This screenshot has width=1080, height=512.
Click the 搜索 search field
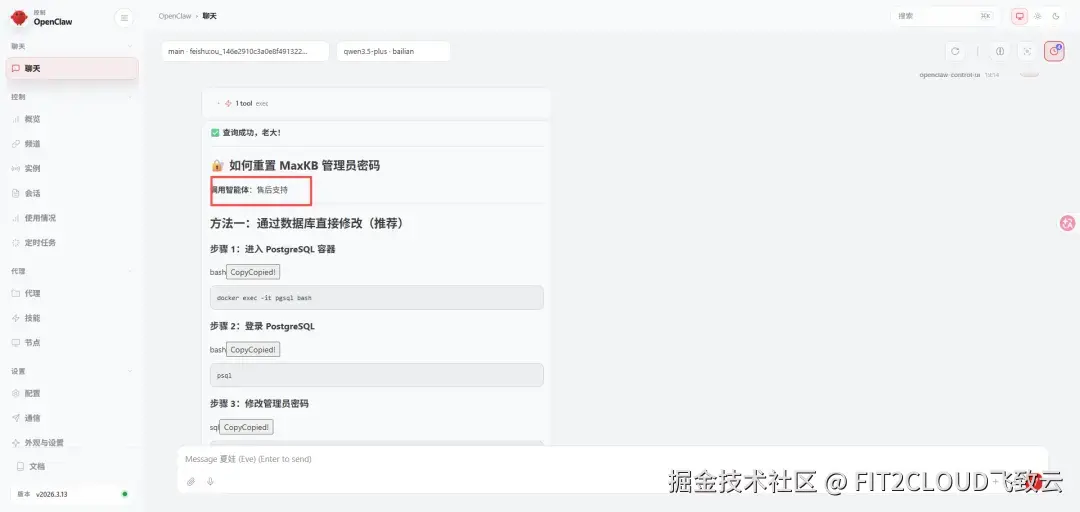[946, 16]
